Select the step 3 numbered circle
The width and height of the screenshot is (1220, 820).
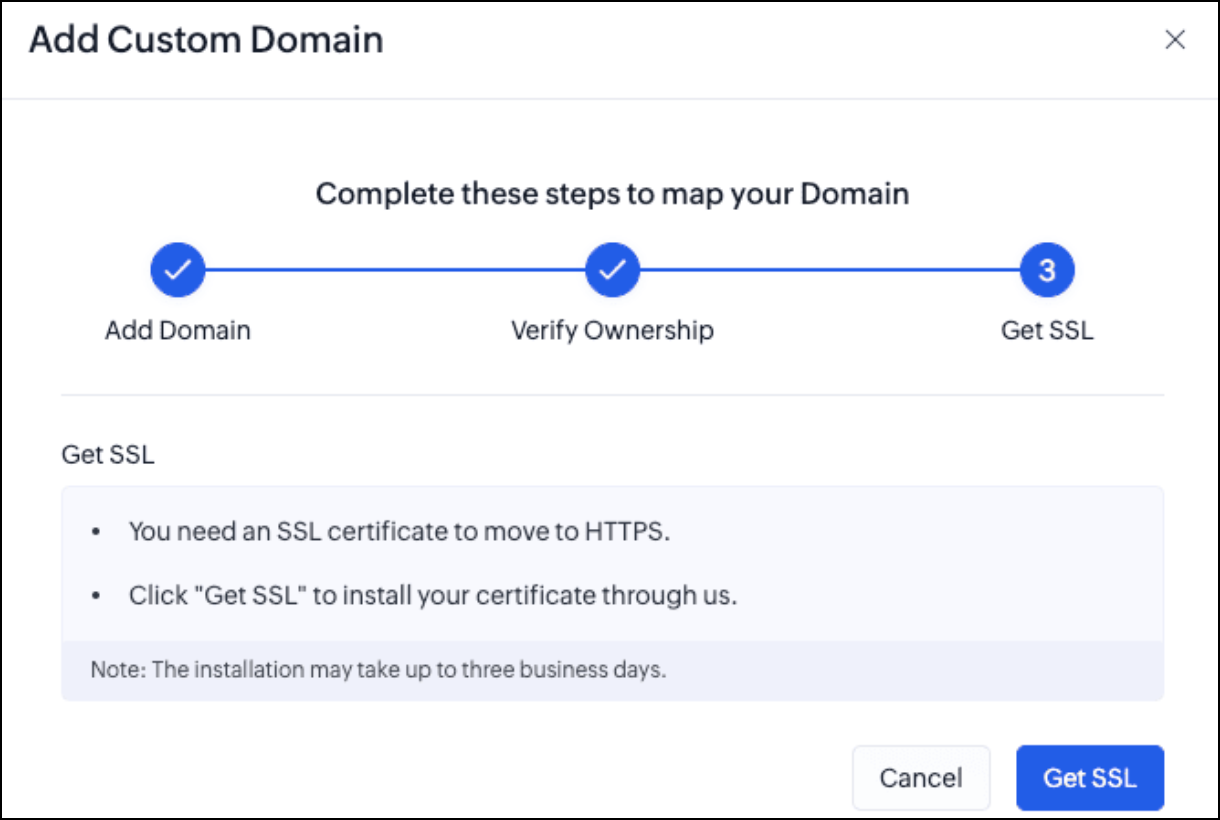1047,270
